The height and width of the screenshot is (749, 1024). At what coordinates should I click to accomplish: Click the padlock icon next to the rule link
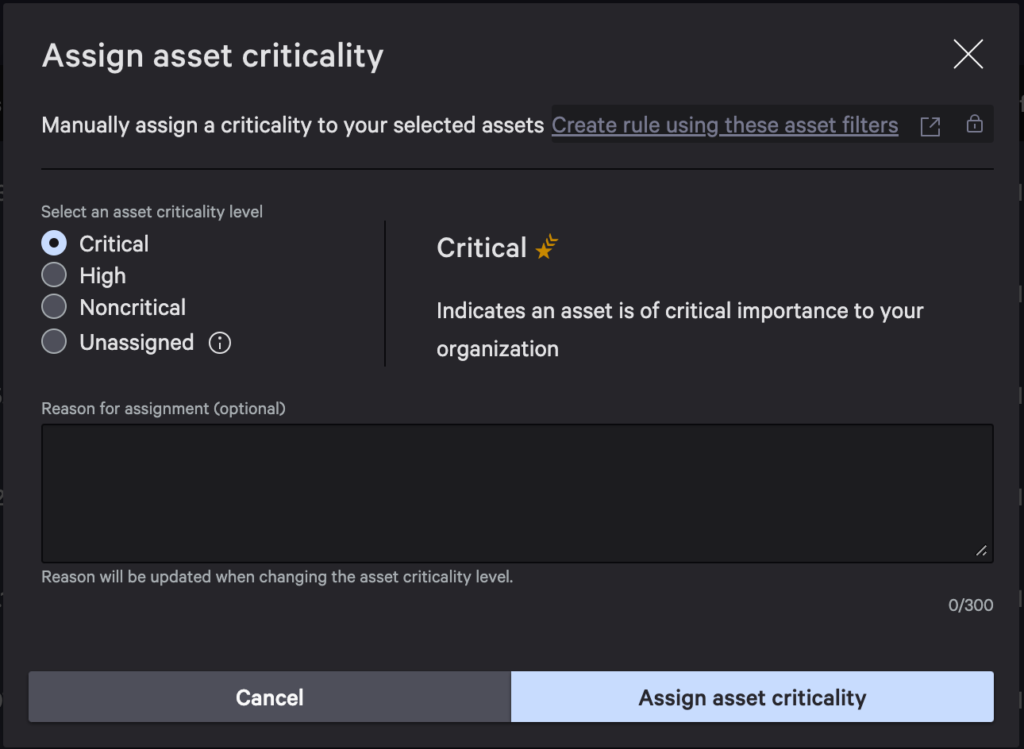975,126
